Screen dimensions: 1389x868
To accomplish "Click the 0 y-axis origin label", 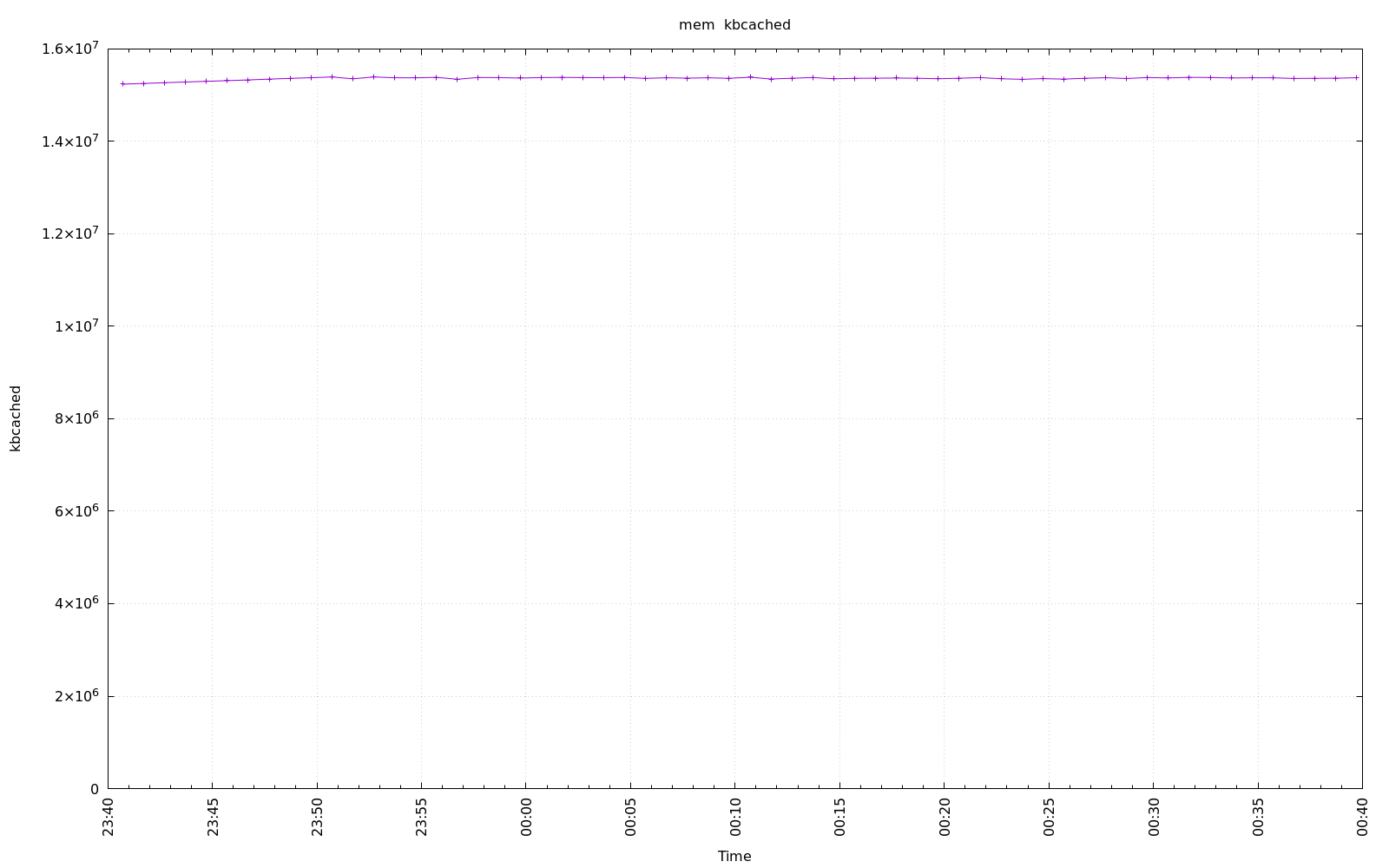I will [95, 789].
